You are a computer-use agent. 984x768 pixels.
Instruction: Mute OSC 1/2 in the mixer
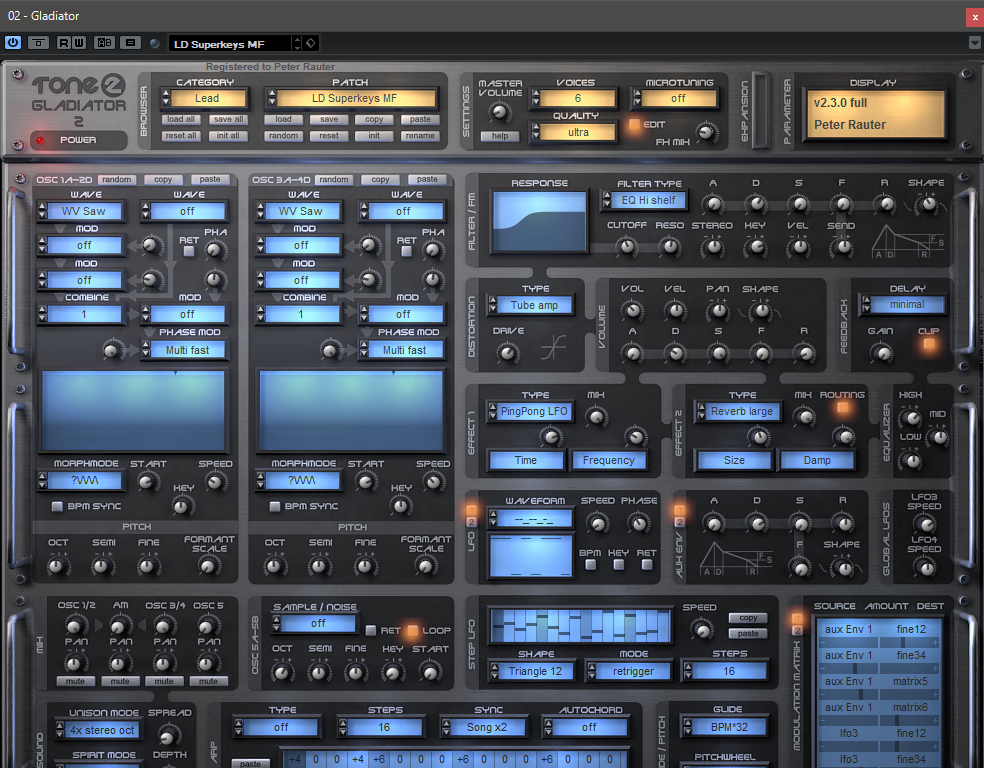click(75, 681)
